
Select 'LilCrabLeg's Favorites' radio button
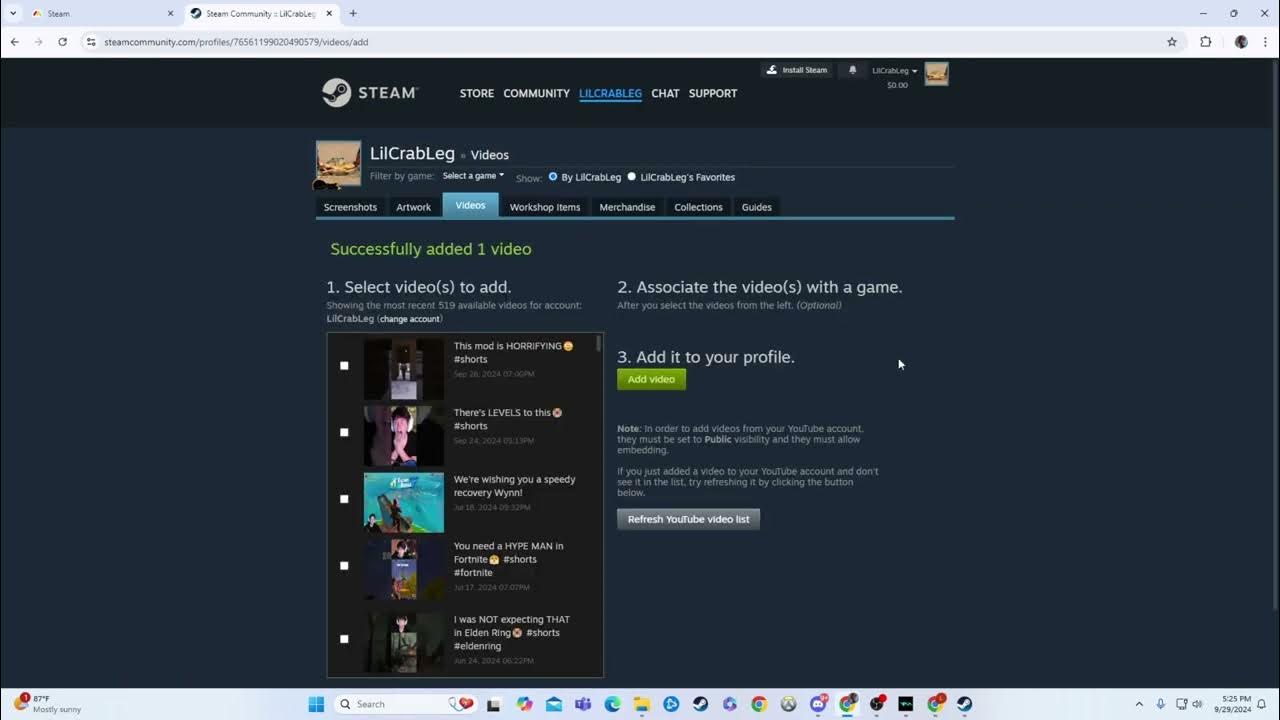[631, 177]
